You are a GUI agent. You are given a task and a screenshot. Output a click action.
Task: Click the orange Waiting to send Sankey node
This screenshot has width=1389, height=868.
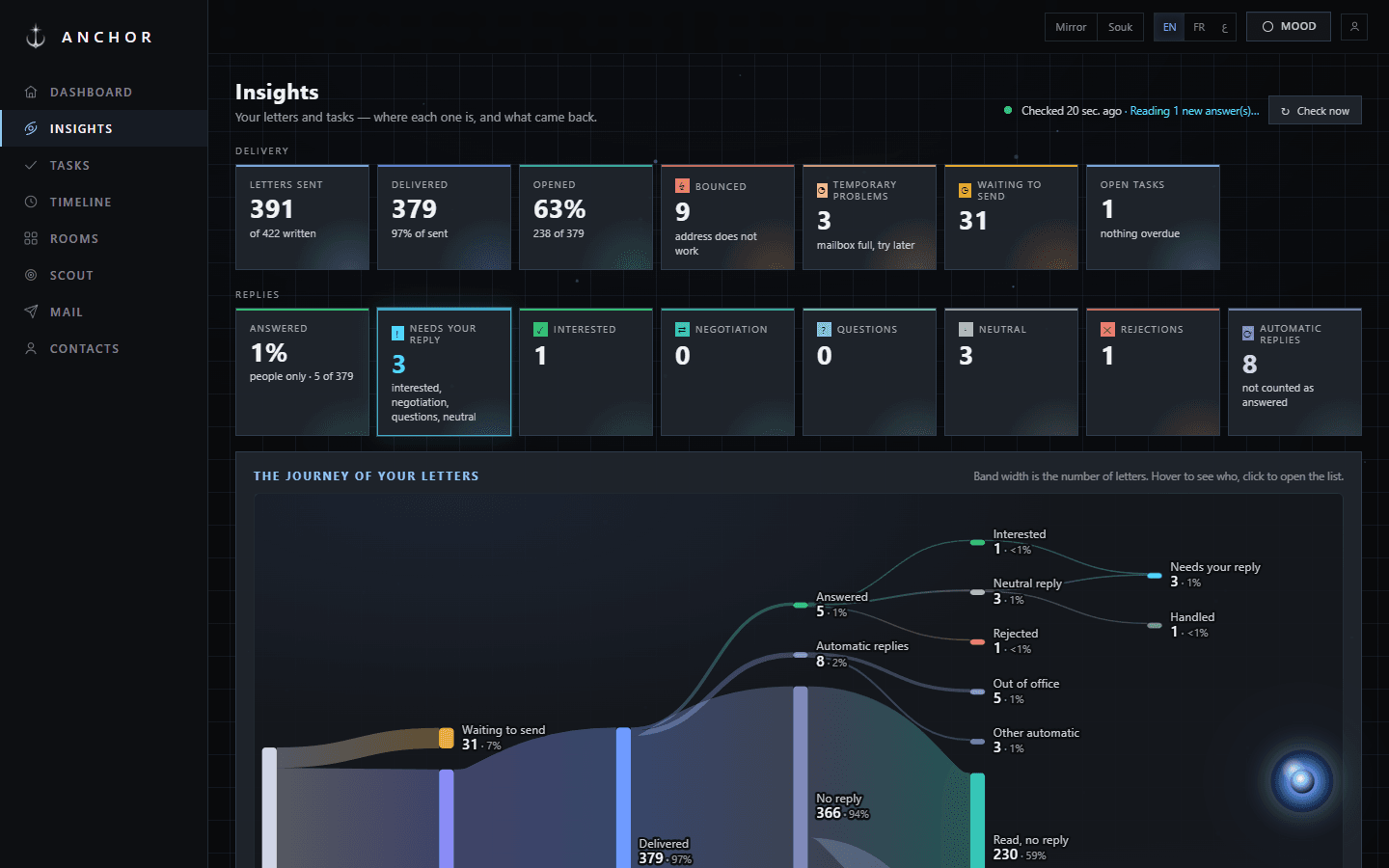point(446,738)
